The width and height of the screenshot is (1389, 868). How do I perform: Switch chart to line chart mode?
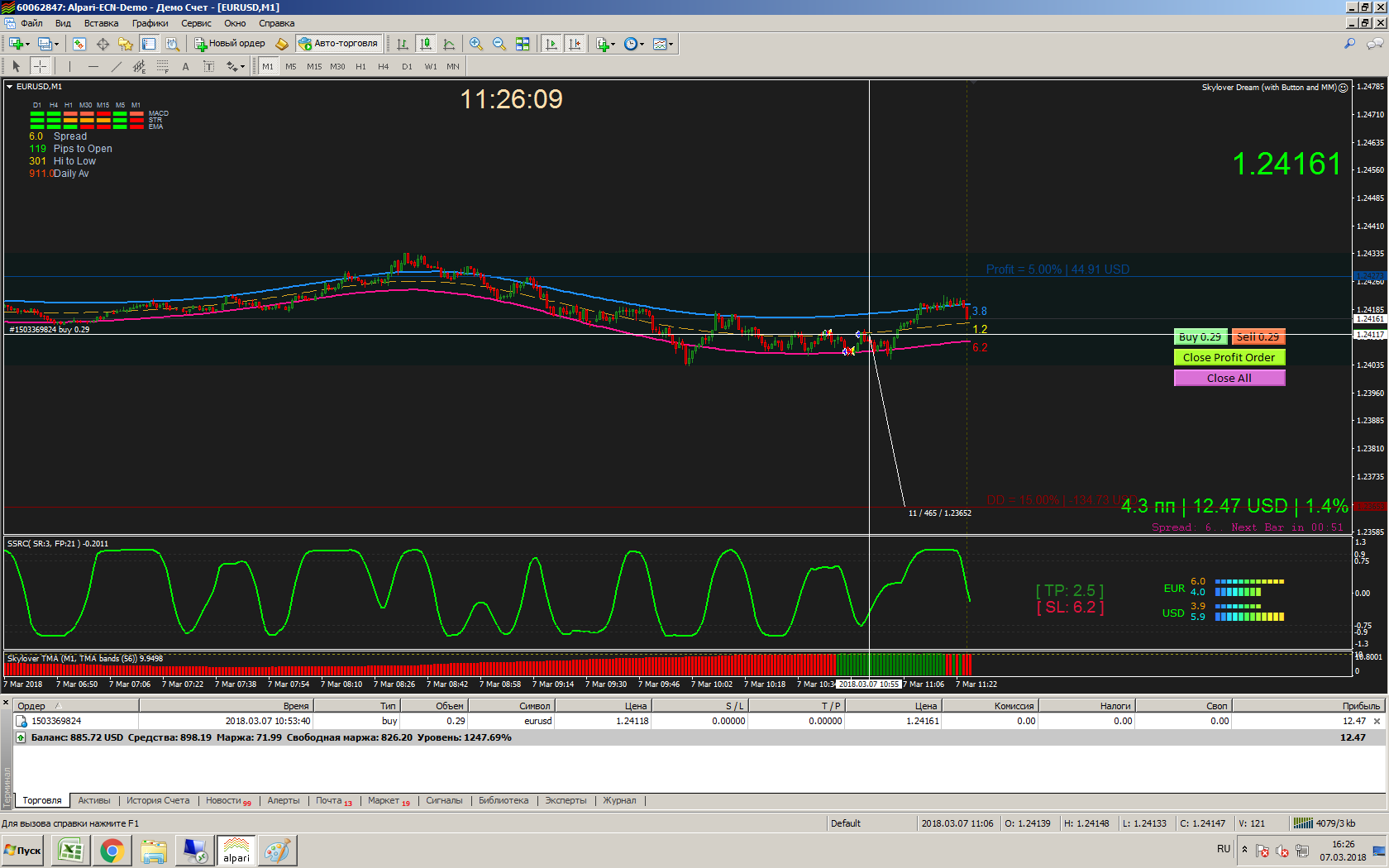[449, 44]
